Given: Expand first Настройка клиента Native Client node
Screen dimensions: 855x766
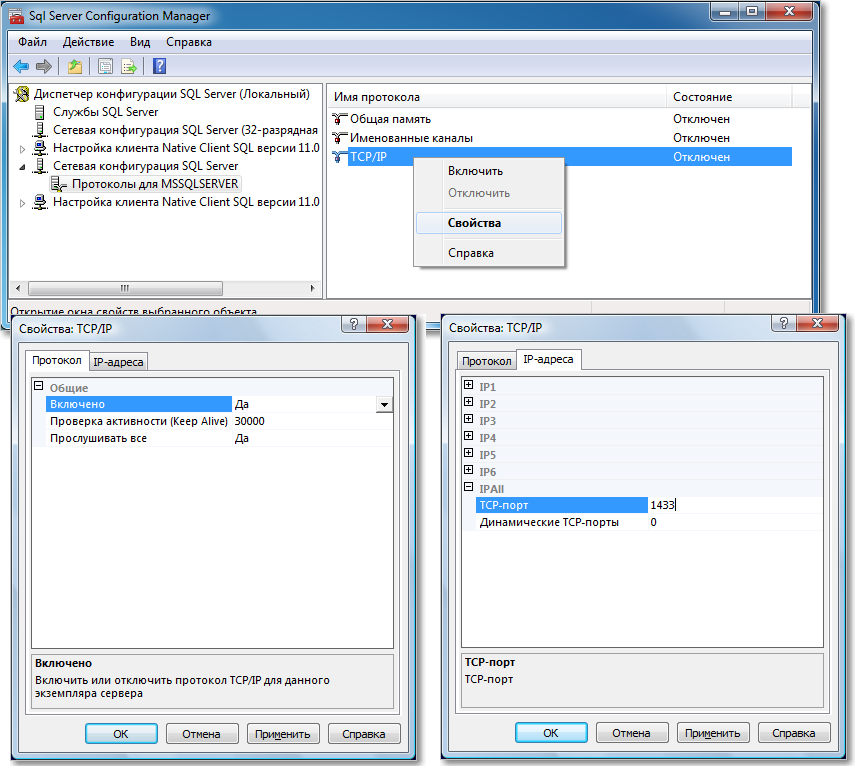Looking at the screenshot, I should pyautogui.click(x=22, y=148).
